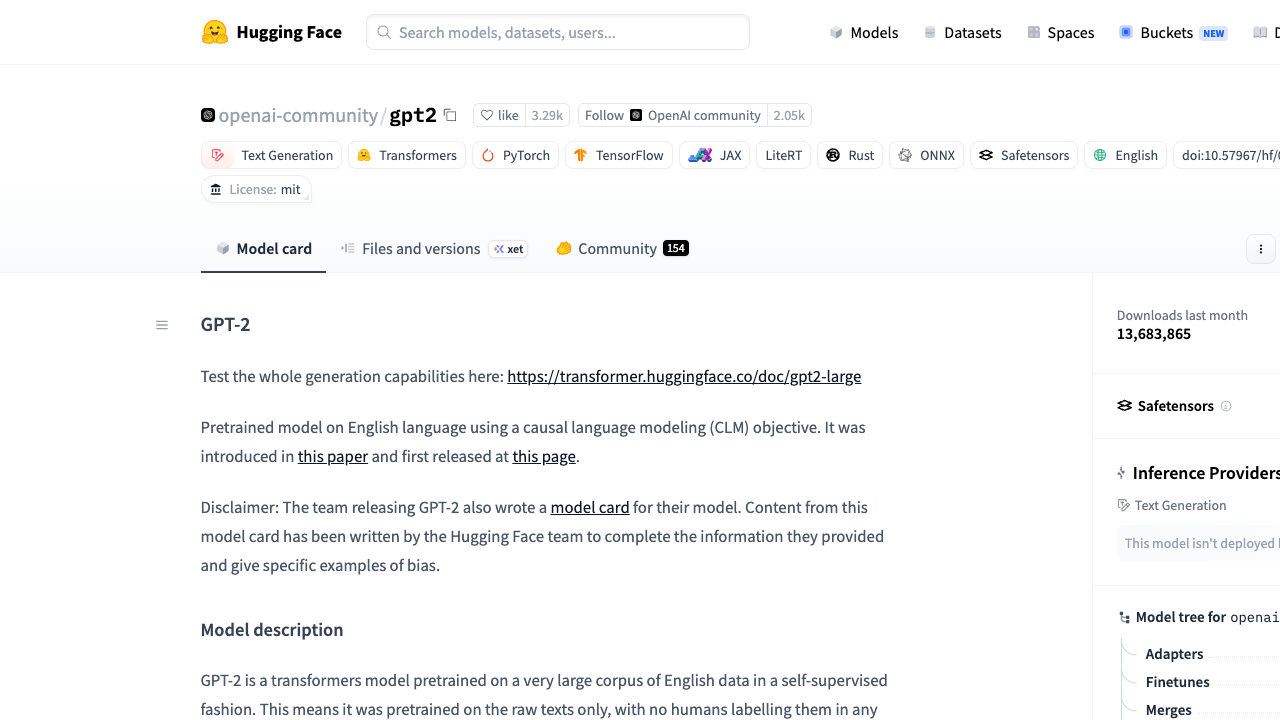Follow the "this paper" link

[333, 456]
